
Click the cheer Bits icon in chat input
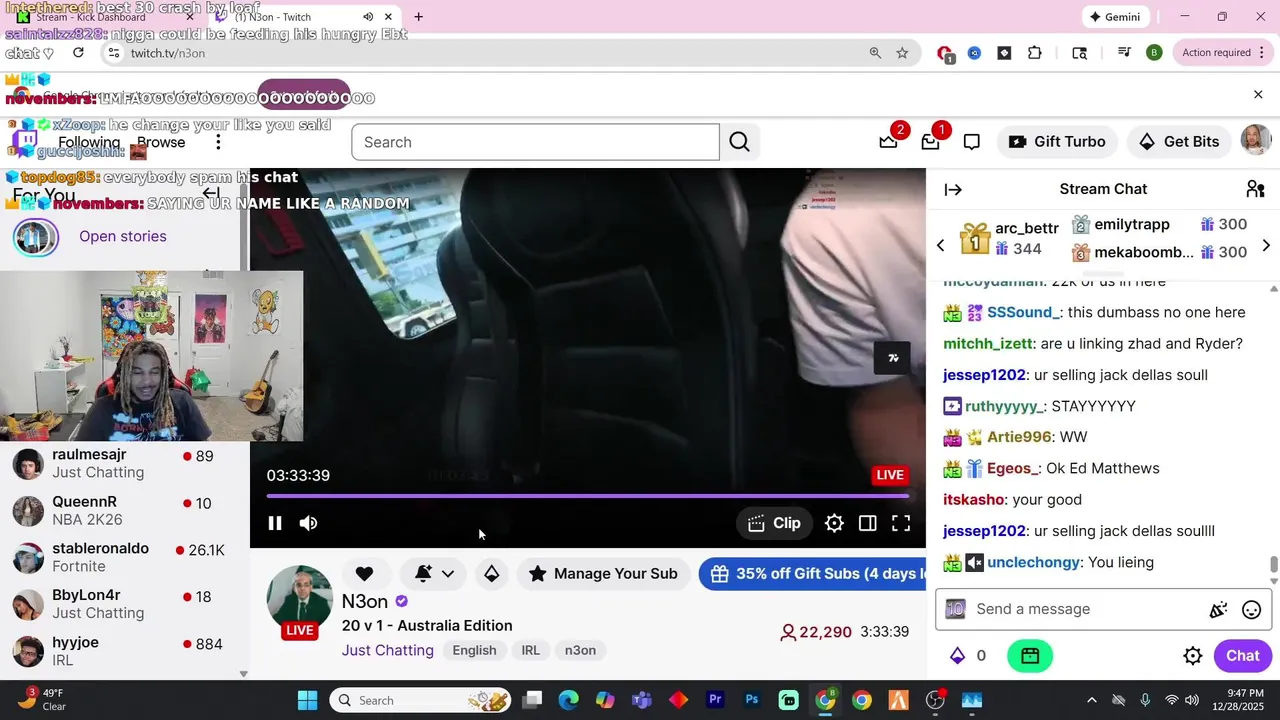tap(1218, 610)
